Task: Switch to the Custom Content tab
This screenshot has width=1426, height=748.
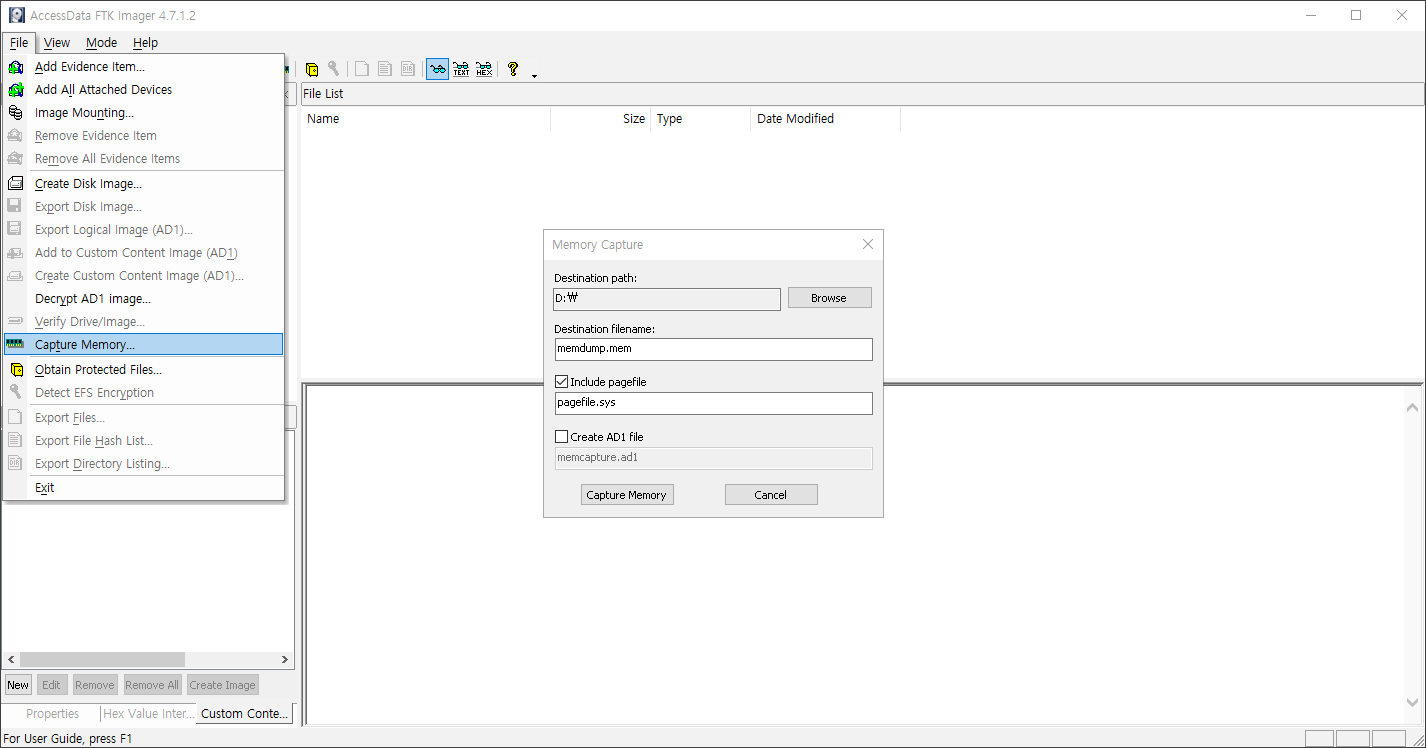Action: (245, 714)
